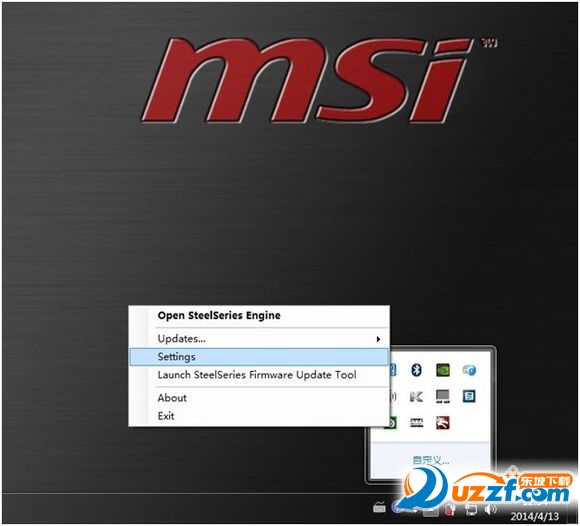Image resolution: width=580 pixels, height=526 pixels.
Task: Click the SteelSeries keyboard tray icon
Action: (417, 422)
